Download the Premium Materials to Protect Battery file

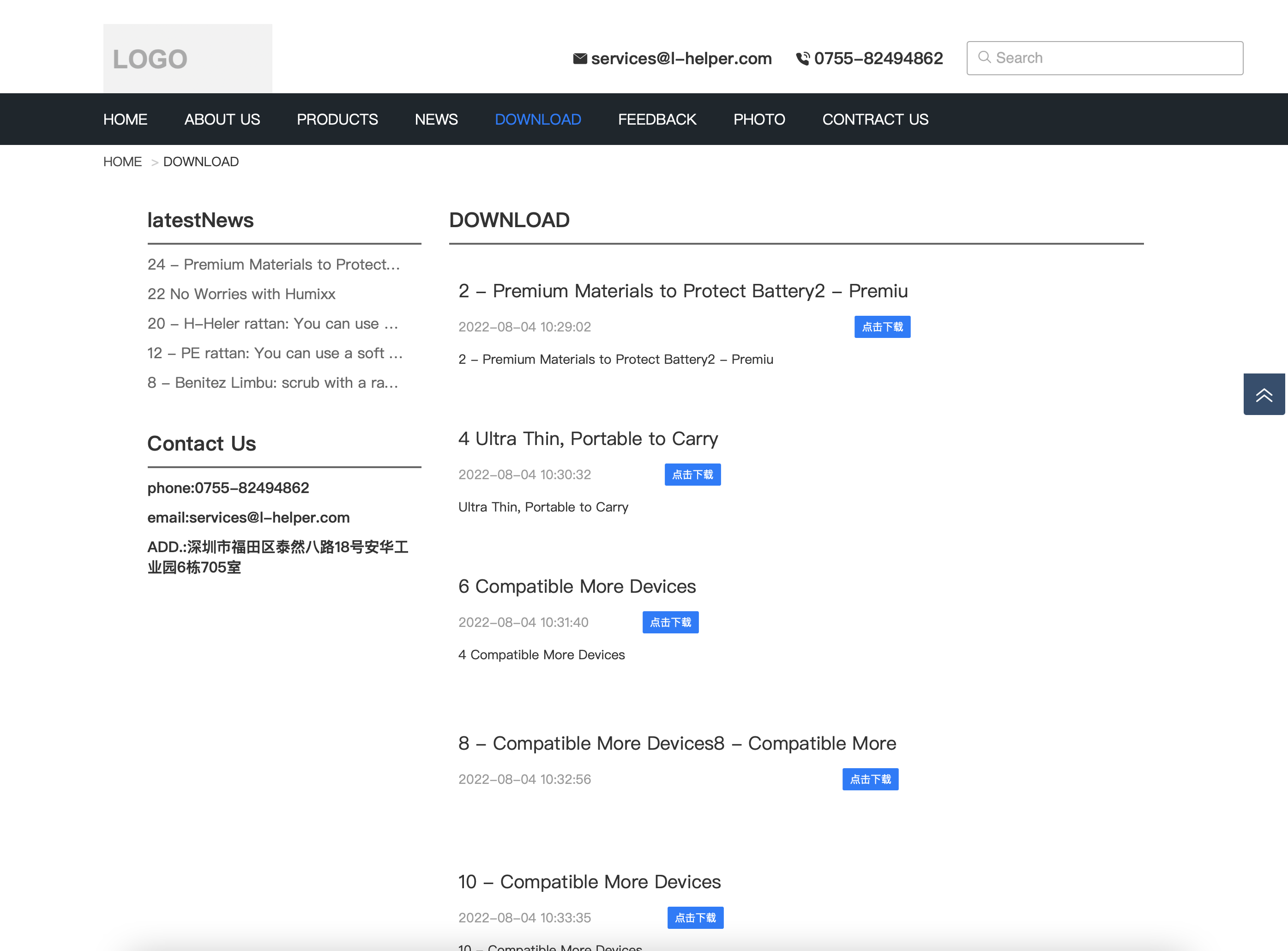point(882,327)
